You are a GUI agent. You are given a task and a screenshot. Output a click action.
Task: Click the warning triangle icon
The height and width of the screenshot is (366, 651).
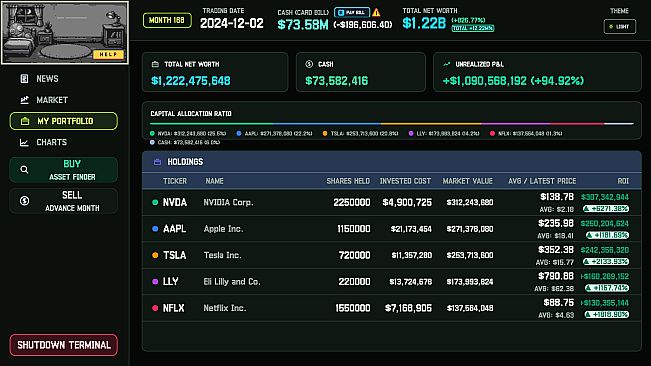click(x=376, y=12)
